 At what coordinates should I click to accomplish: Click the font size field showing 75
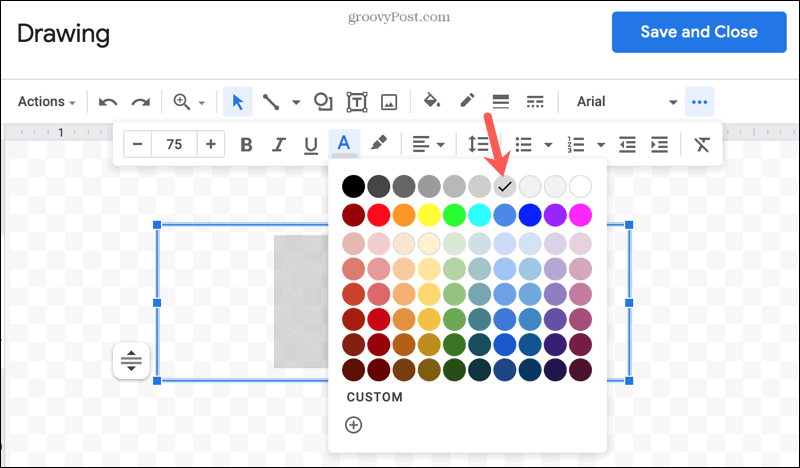(174, 144)
